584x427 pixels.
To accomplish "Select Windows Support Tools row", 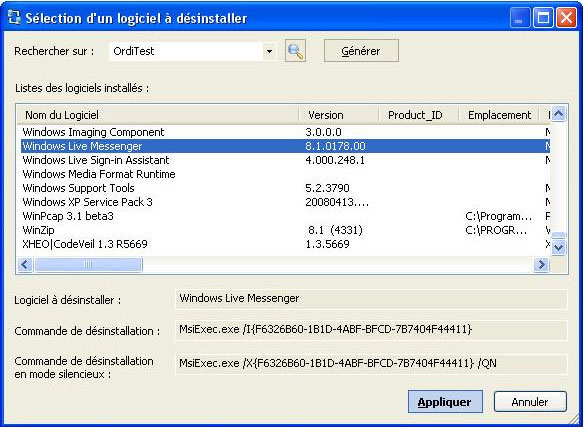I will point(285,188).
